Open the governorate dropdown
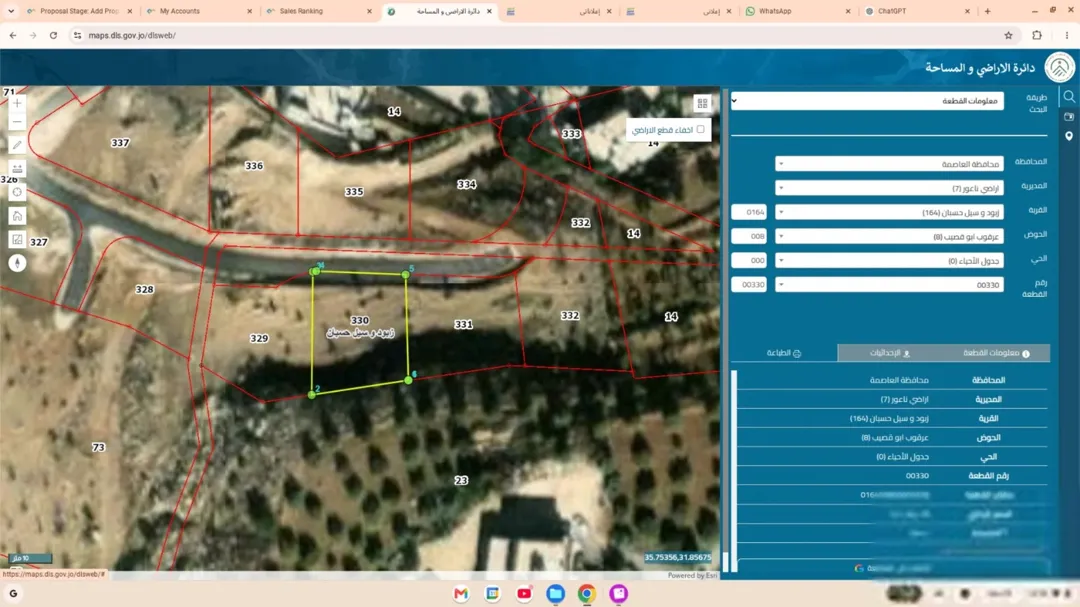Screen dimensions: 1080x607 click(x=889, y=164)
